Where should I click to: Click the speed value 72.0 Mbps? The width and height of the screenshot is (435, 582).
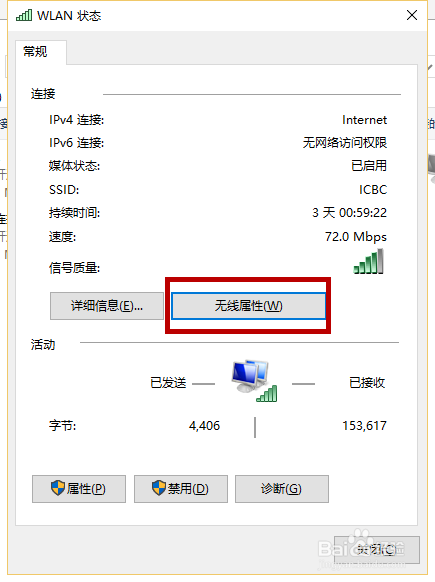[x=356, y=237]
